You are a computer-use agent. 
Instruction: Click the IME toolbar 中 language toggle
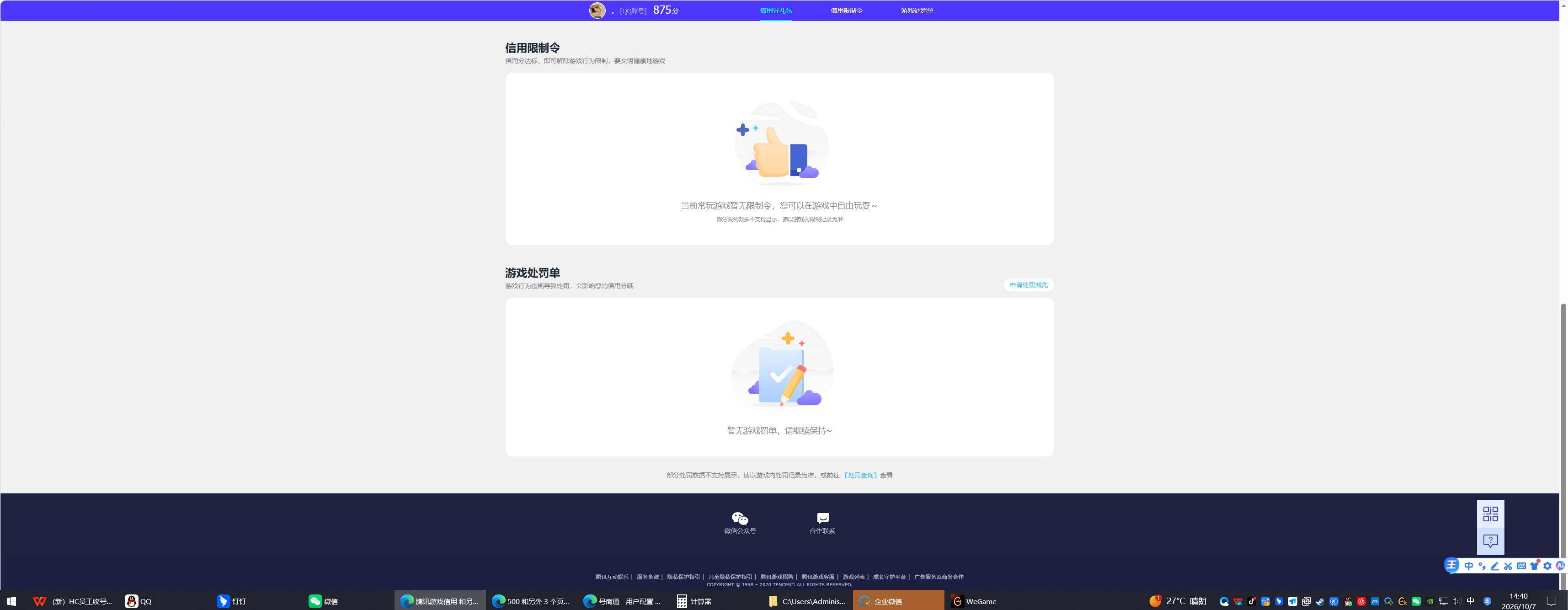[1469, 566]
